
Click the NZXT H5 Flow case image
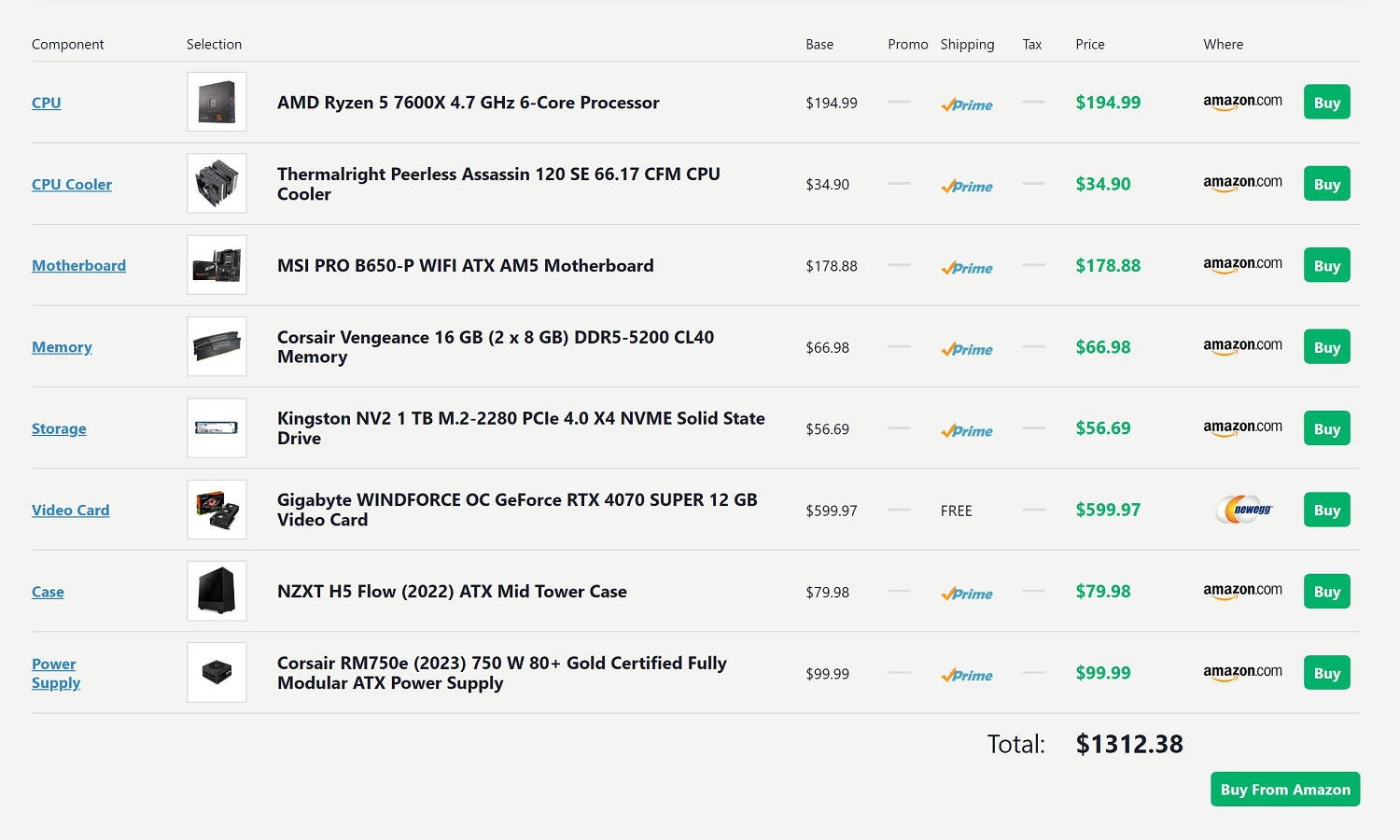click(x=217, y=592)
